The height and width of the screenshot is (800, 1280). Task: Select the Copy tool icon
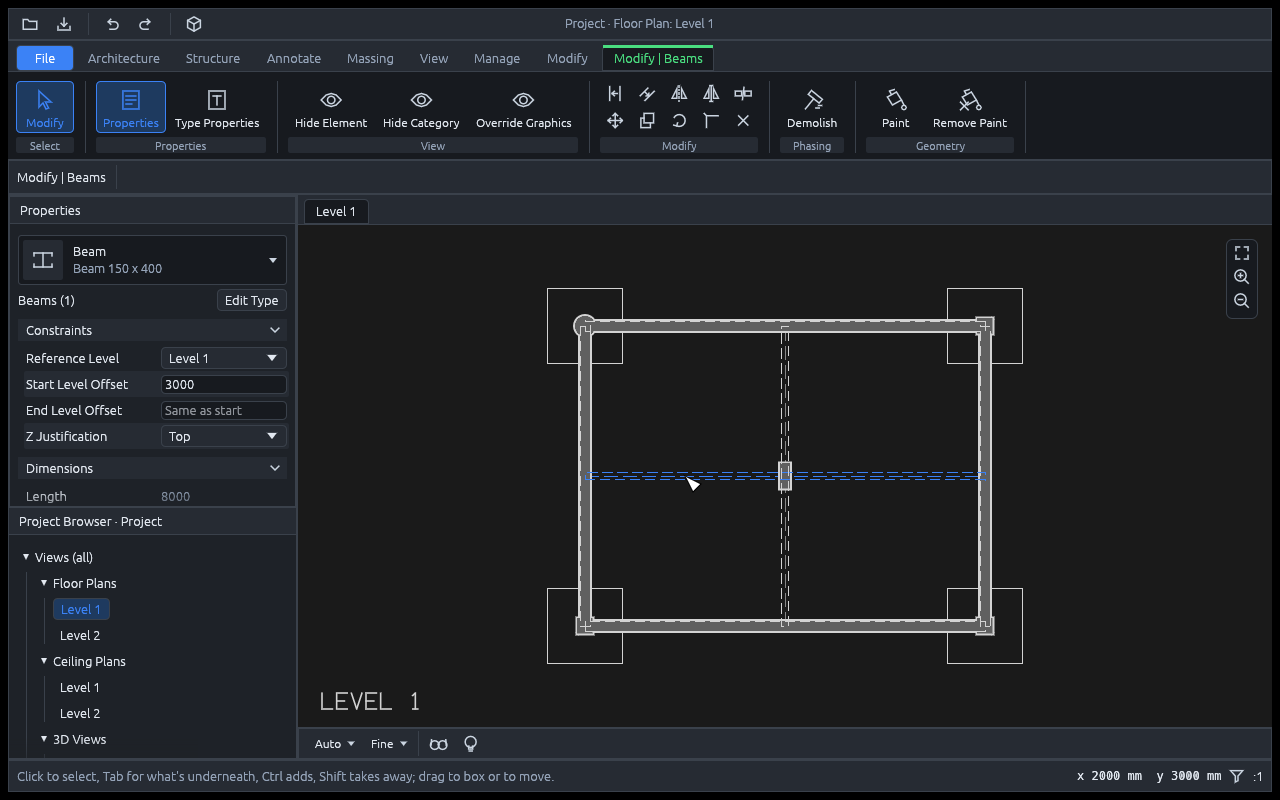[x=647, y=121]
